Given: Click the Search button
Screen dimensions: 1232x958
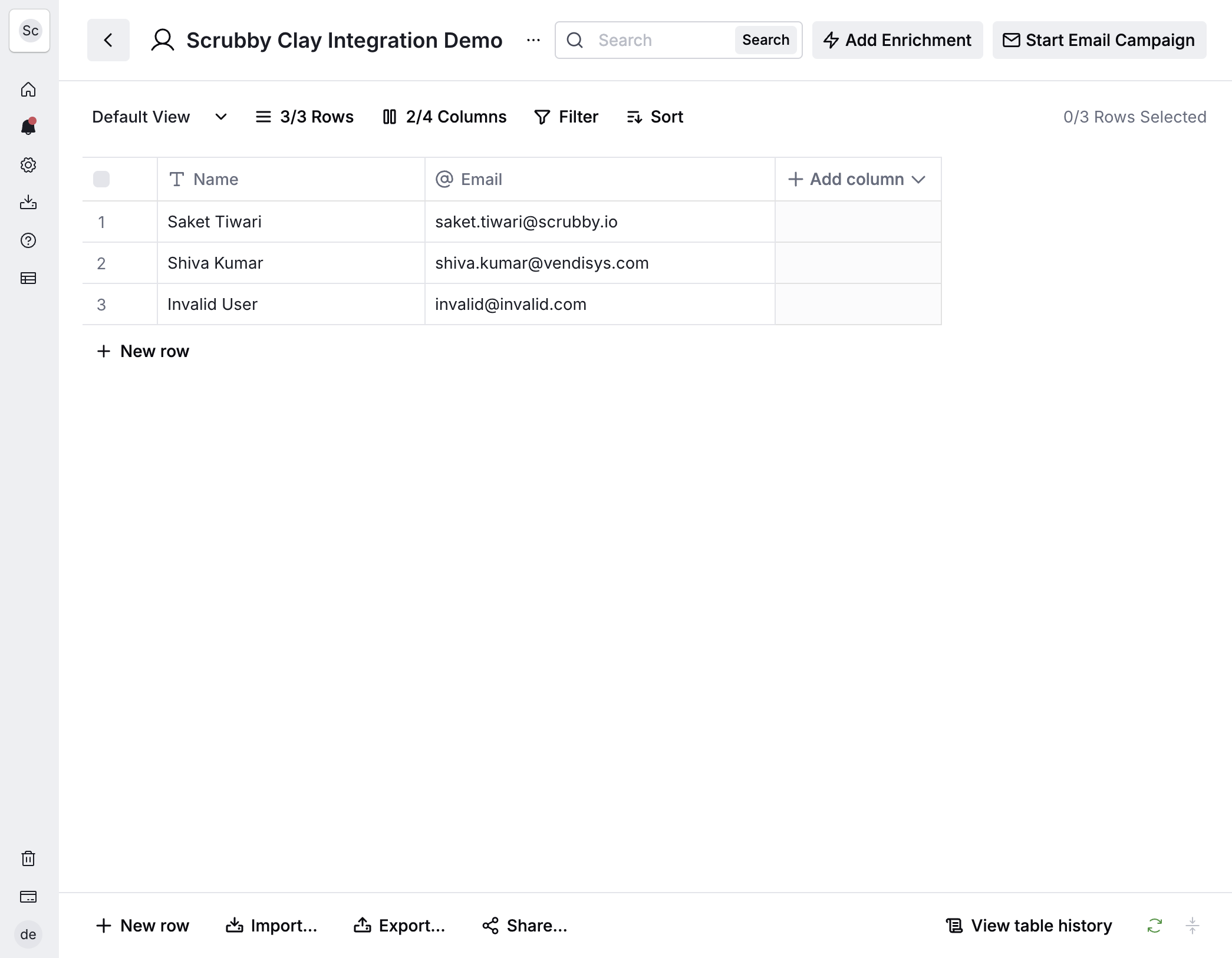Looking at the screenshot, I should tap(766, 40).
